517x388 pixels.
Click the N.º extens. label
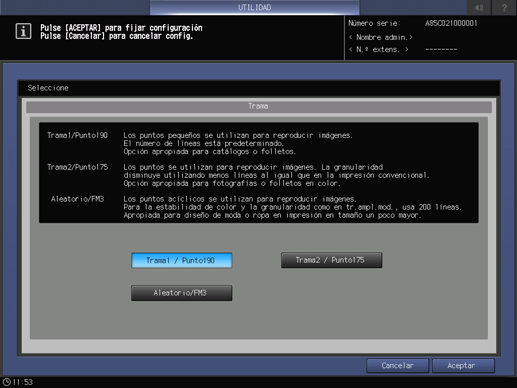pos(379,50)
